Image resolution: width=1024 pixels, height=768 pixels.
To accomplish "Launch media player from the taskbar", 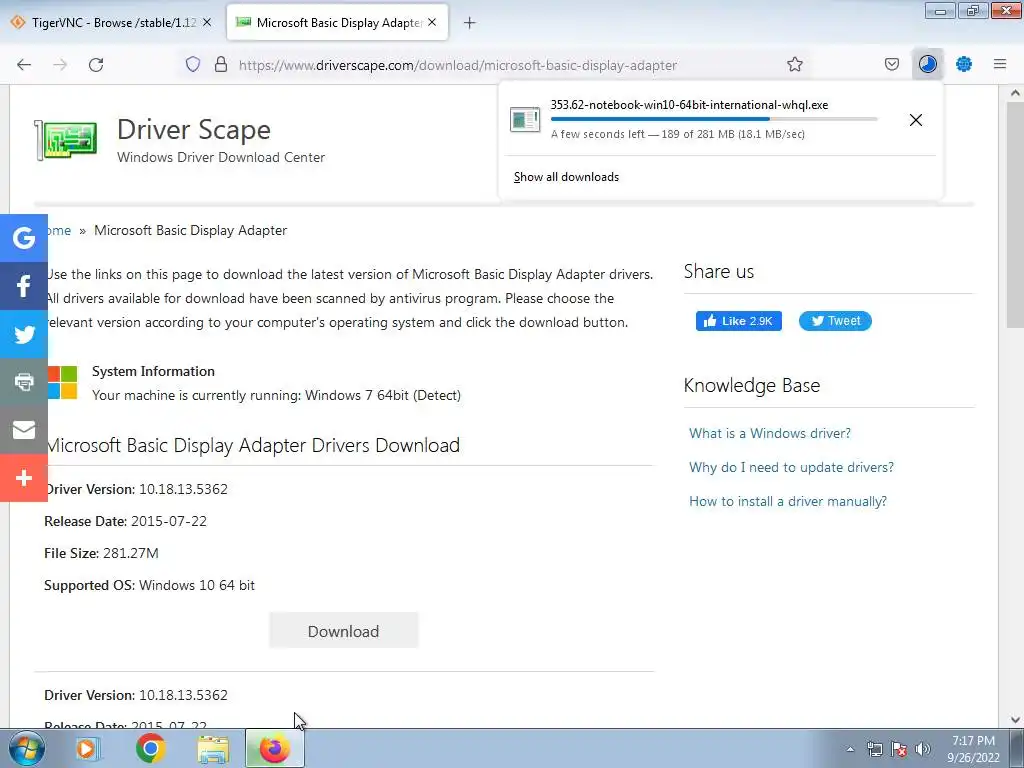I will pos(87,748).
